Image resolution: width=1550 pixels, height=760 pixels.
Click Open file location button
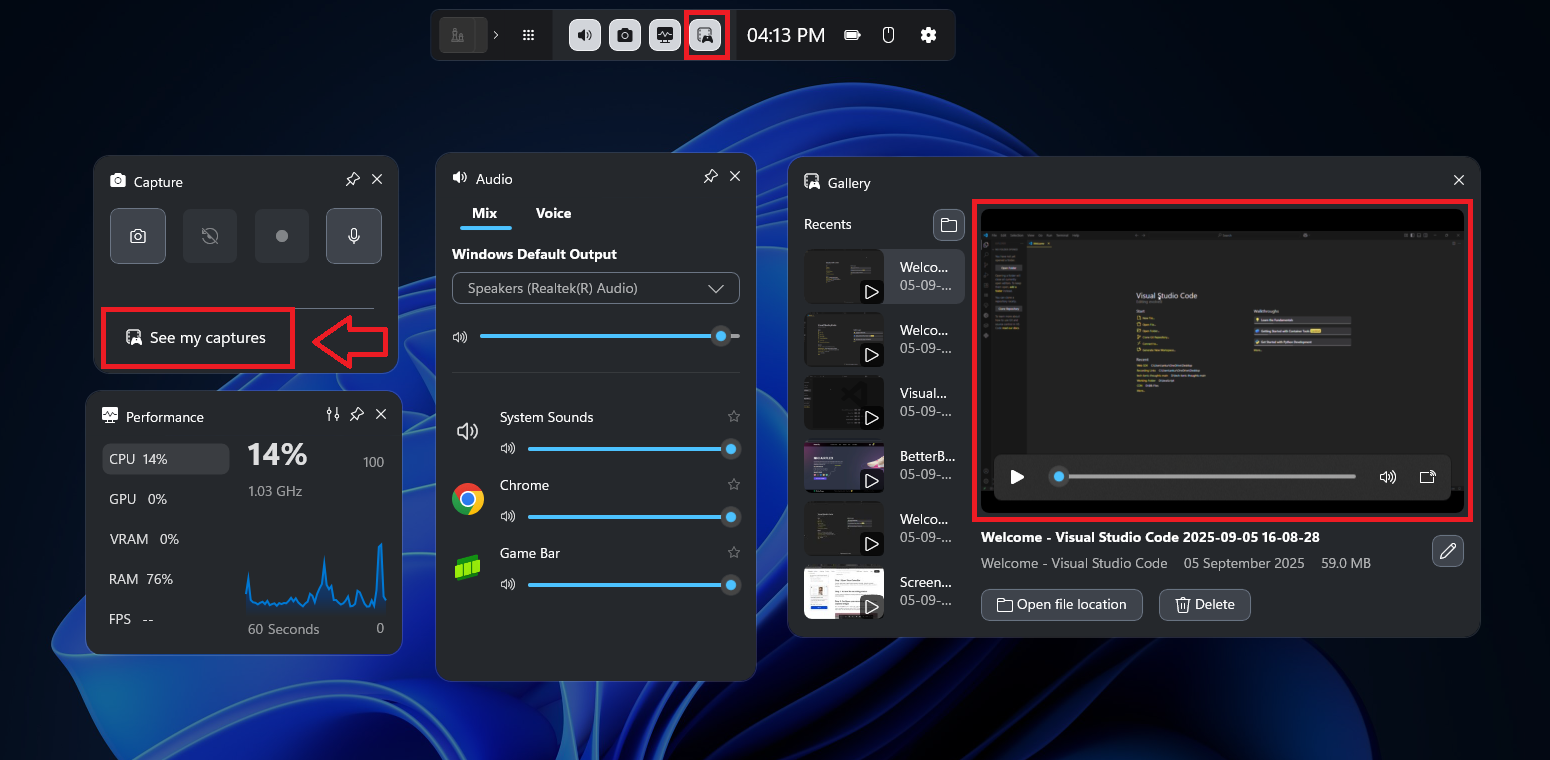point(1061,604)
